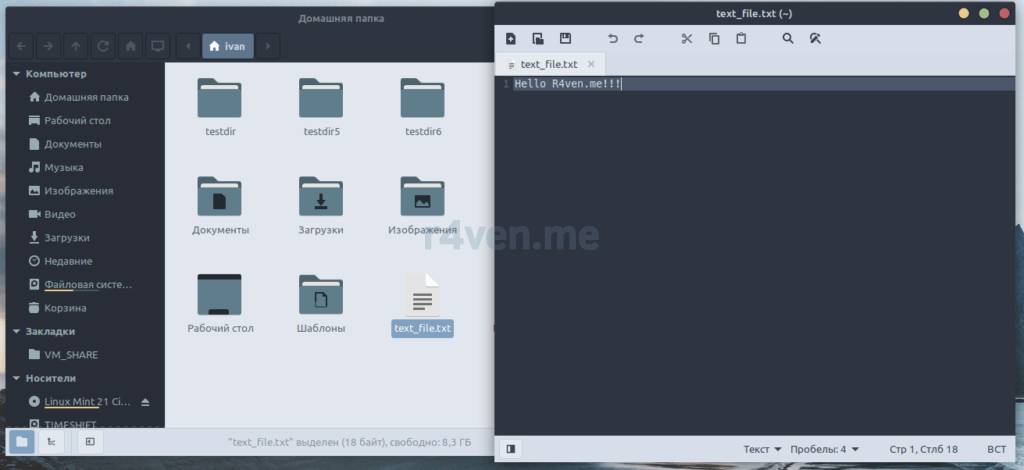
Task: Open the Пробелы: 4 indentation dropdown
Action: 824,449
